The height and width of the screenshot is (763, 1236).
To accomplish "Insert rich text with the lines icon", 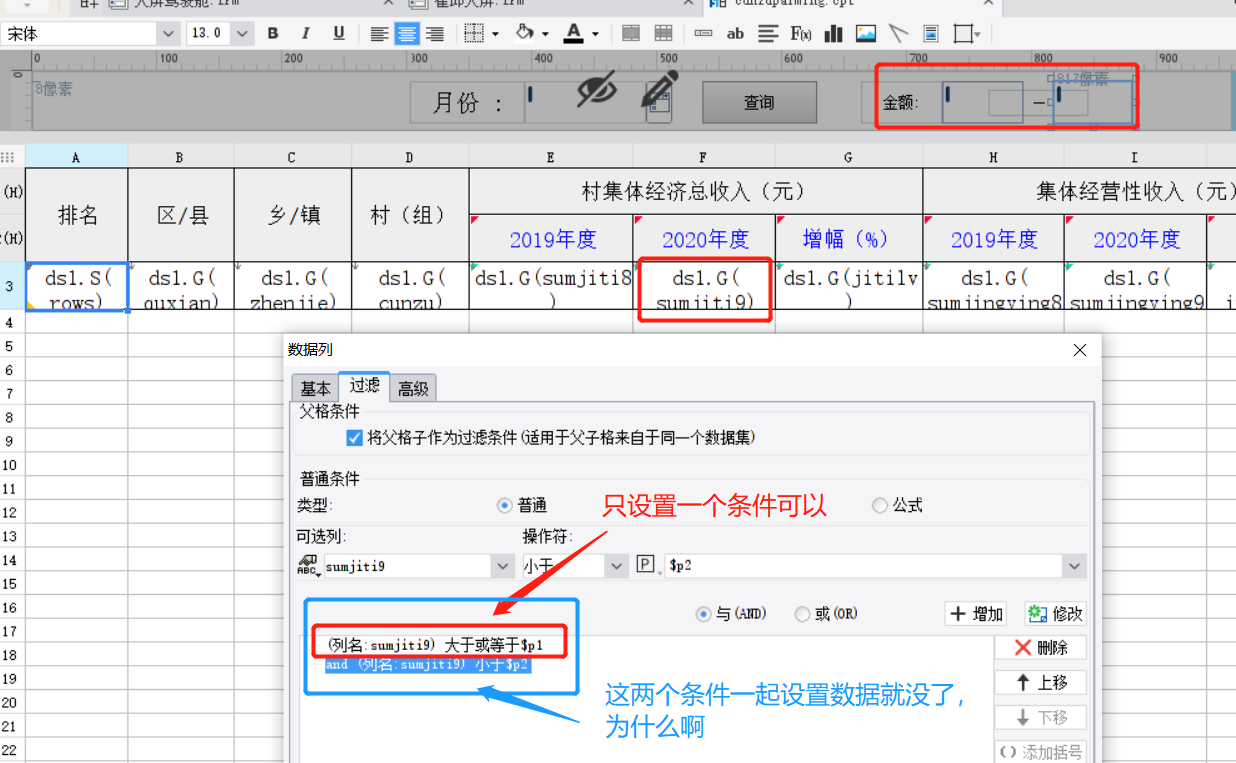I will coord(767,33).
